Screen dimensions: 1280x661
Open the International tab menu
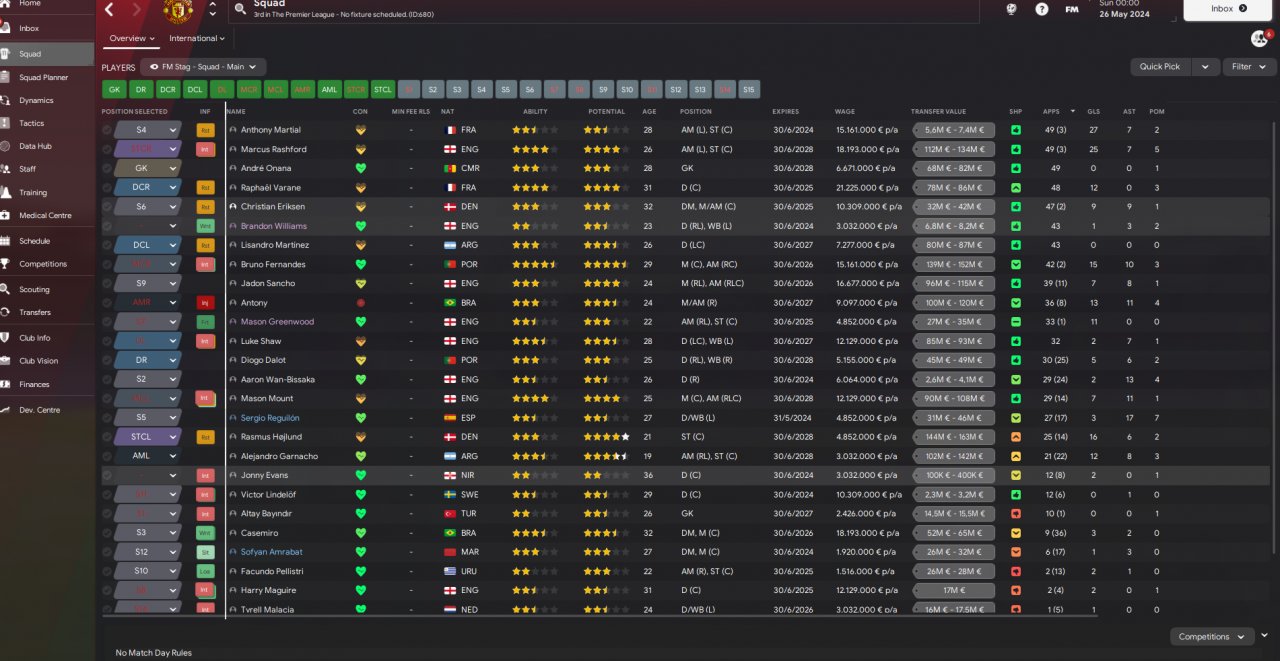pos(196,38)
